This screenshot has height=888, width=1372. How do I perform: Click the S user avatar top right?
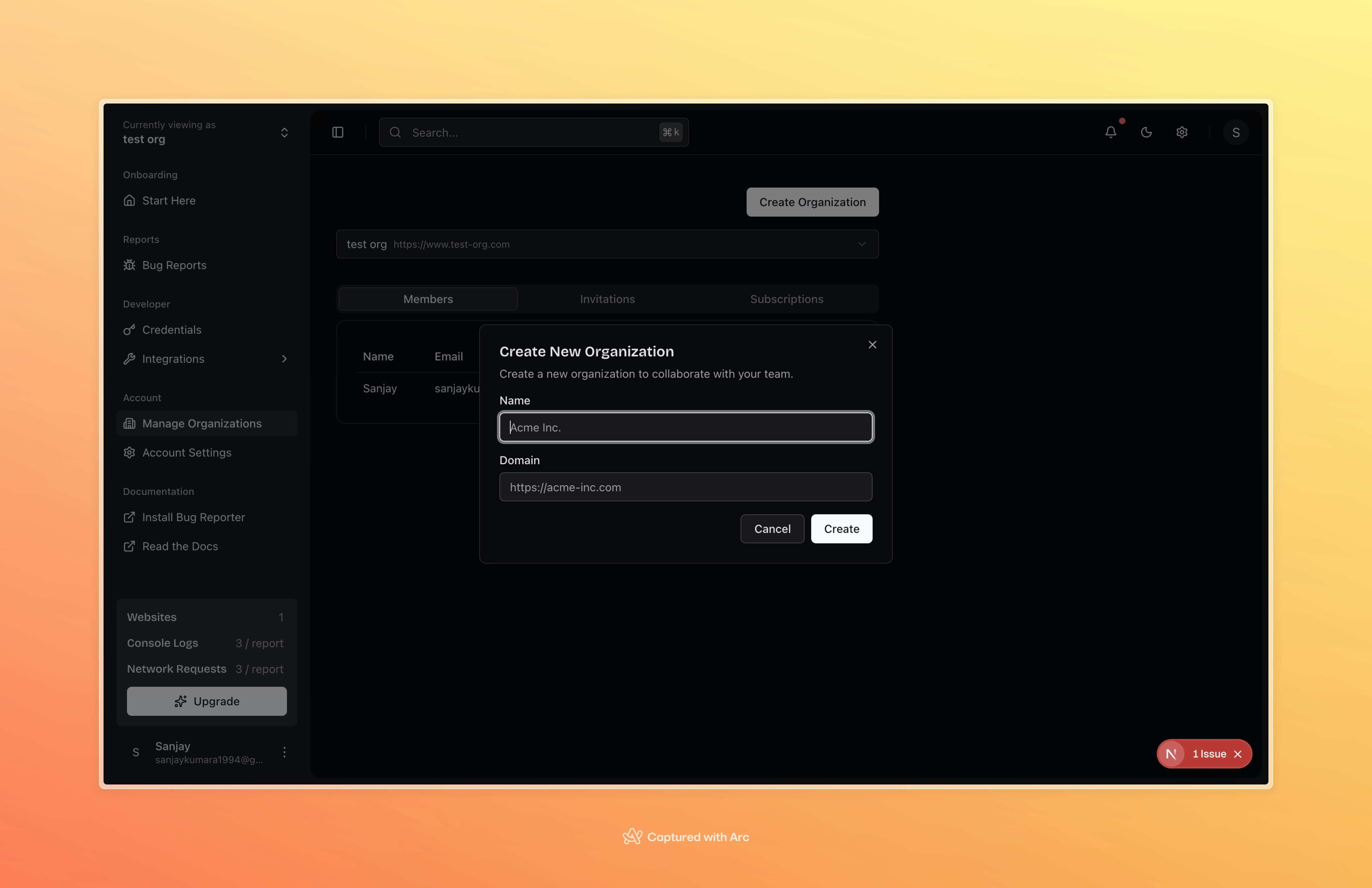coord(1235,133)
